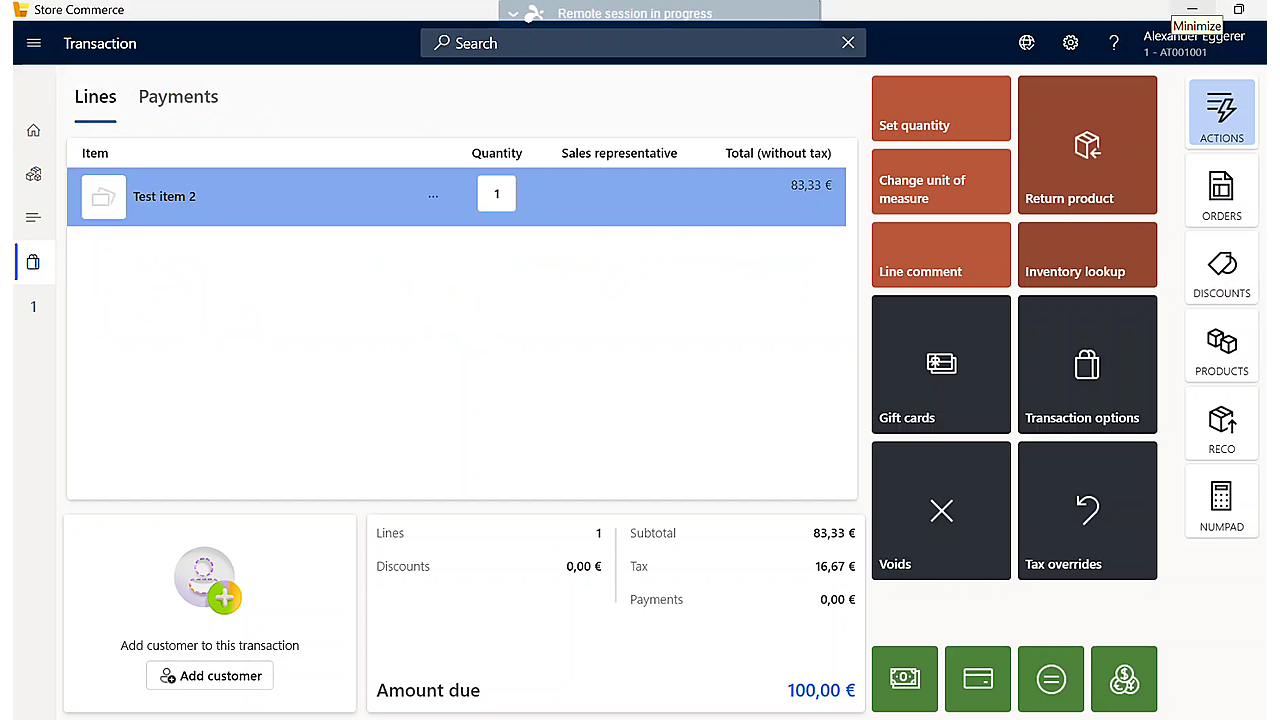Image resolution: width=1280 pixels, height=720 pixels.
Task: Open the list lines icon in sidebar
Action: coord(33,218)
